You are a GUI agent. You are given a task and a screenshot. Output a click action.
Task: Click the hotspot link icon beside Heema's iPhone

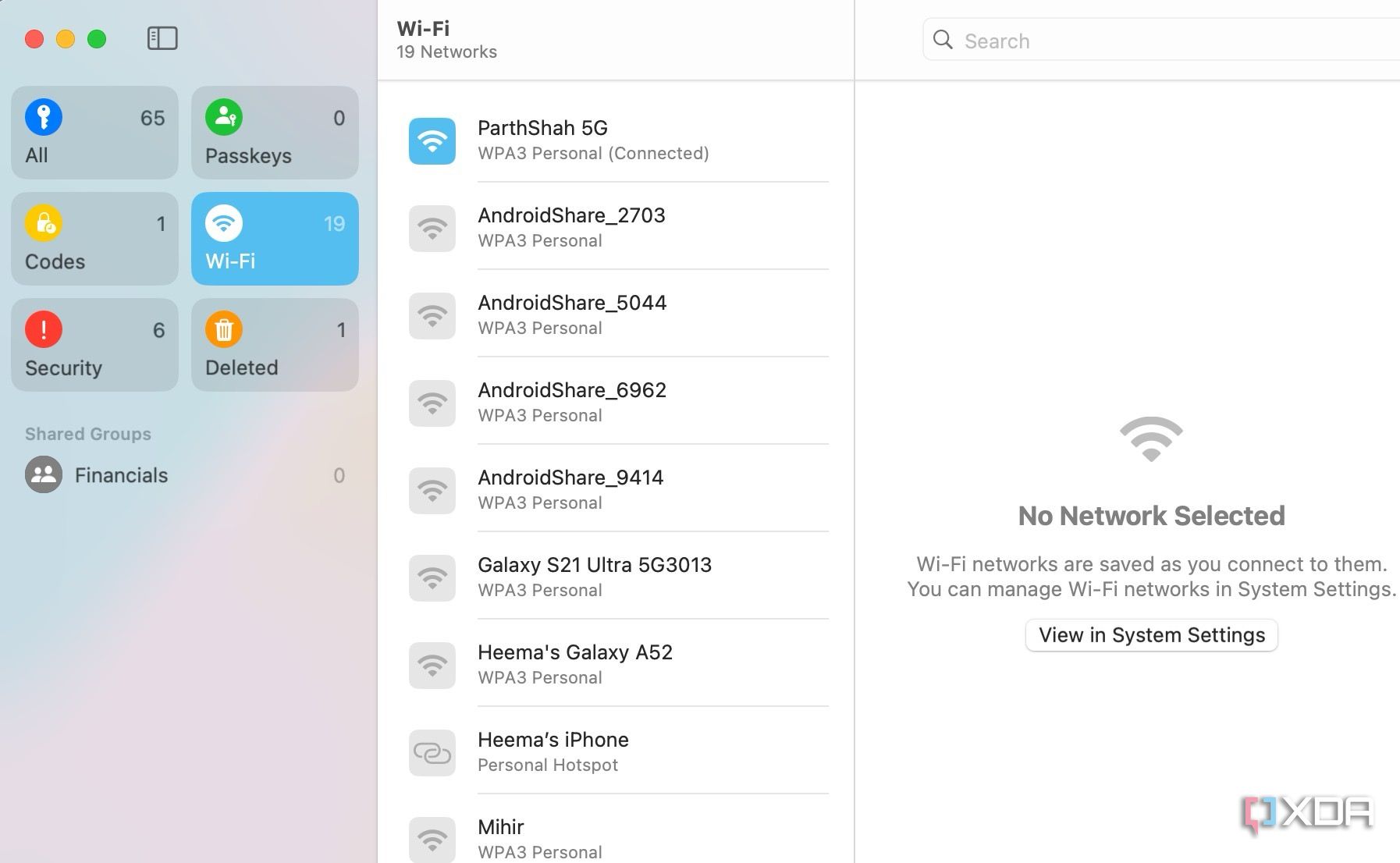[x=432, y=753]
